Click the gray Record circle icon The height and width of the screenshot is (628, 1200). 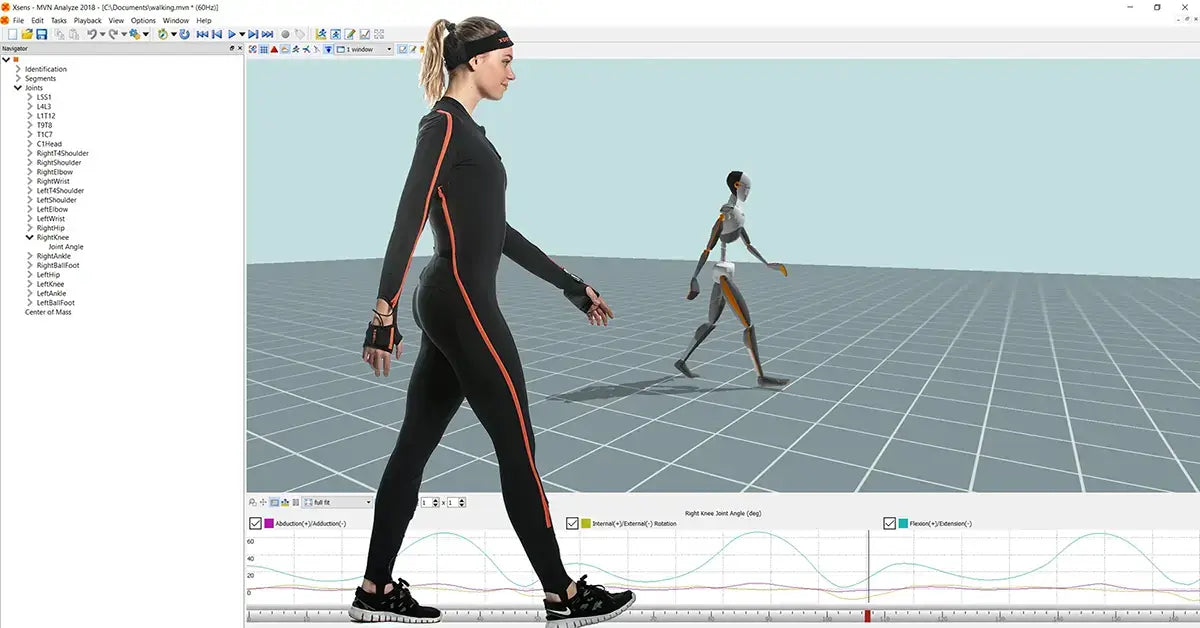click(x=285, y=34)
